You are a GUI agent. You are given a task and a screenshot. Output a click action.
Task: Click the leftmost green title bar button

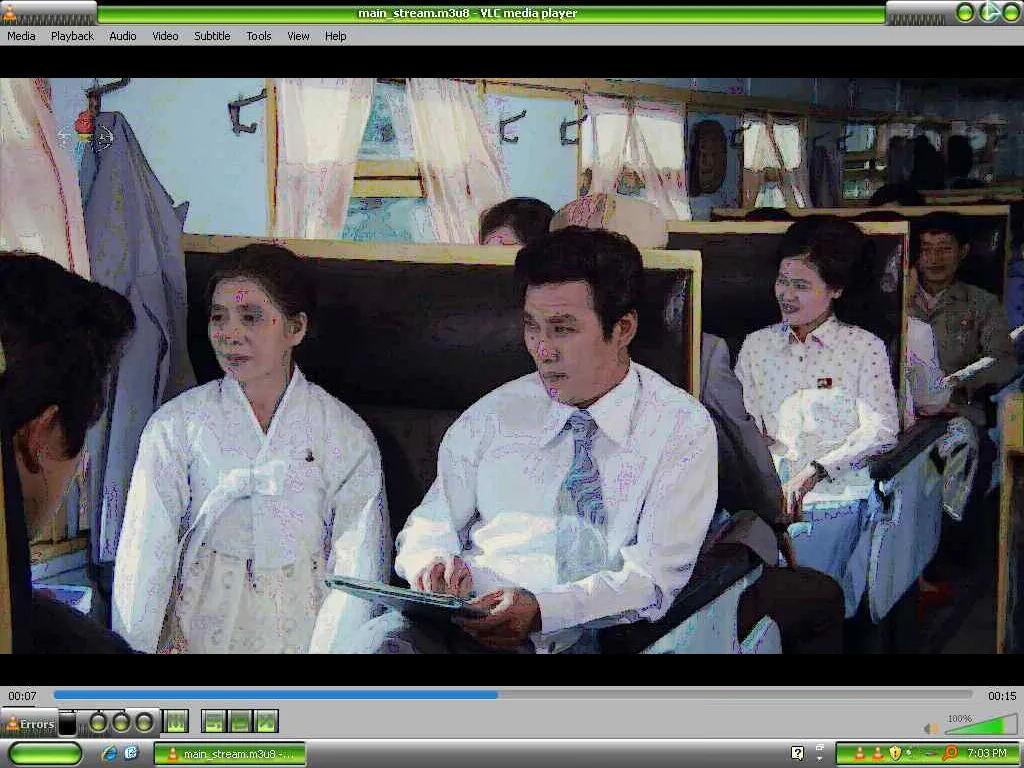click(965, 12)
